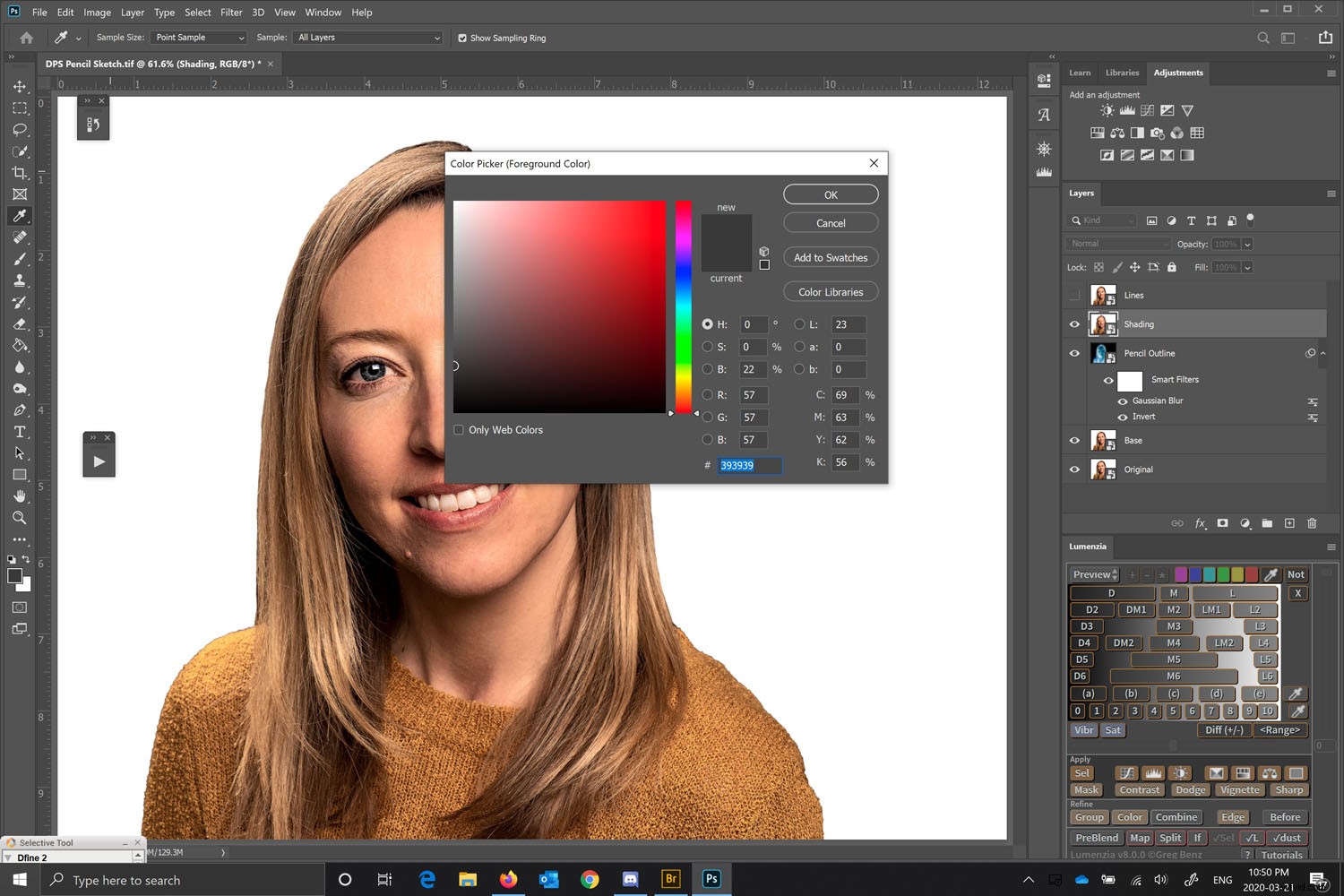1344x896 pixels.
Task: Open the Filter menu
Action: [x=231, y=12]
